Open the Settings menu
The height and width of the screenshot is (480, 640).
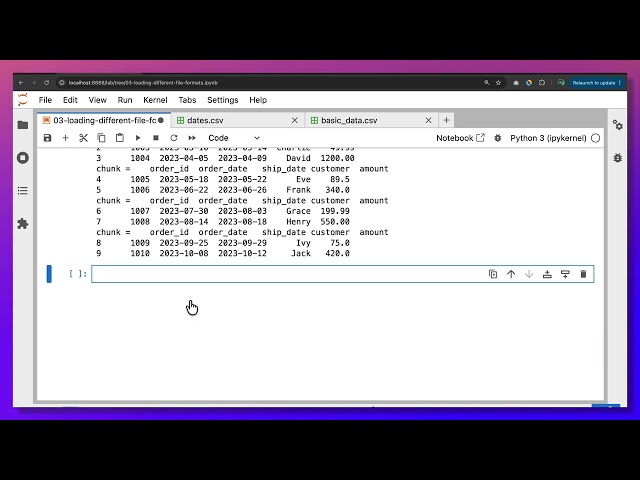[223, 100]
